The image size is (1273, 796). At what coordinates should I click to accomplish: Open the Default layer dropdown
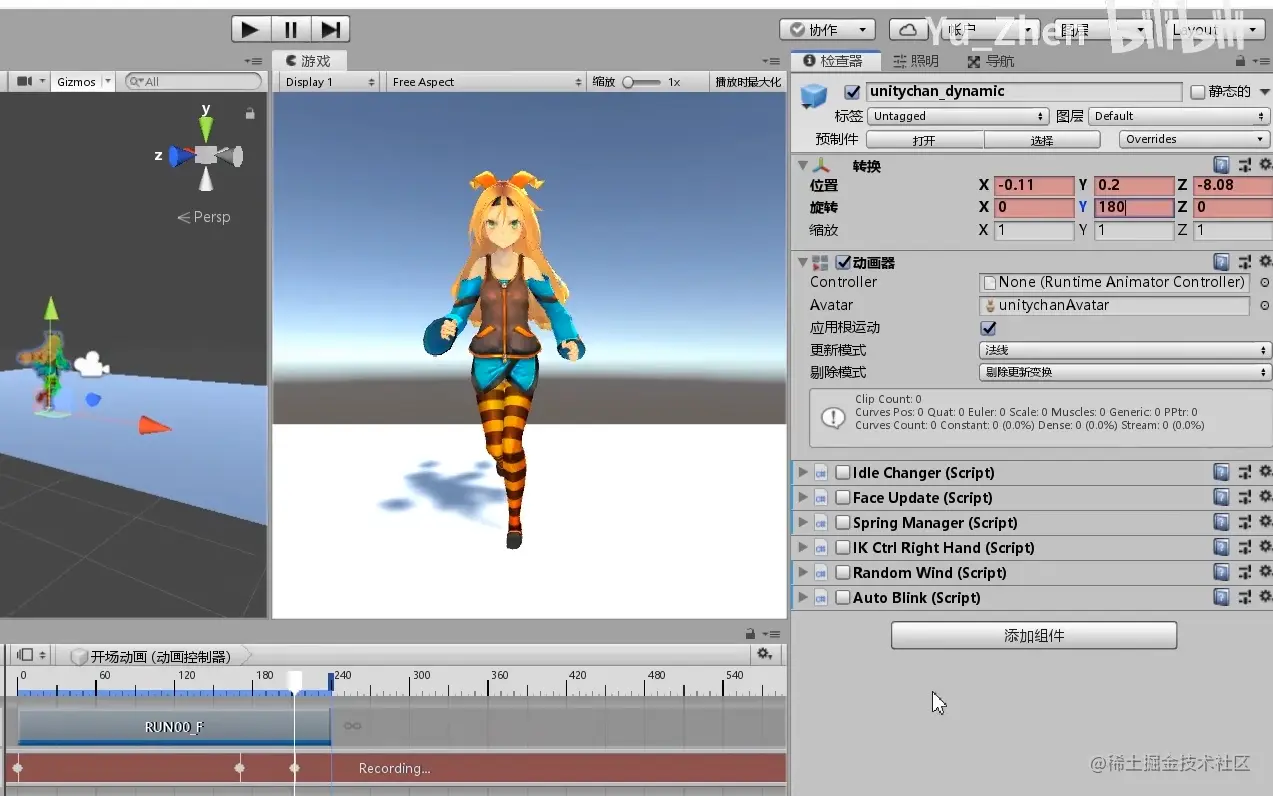(1180, 116)
